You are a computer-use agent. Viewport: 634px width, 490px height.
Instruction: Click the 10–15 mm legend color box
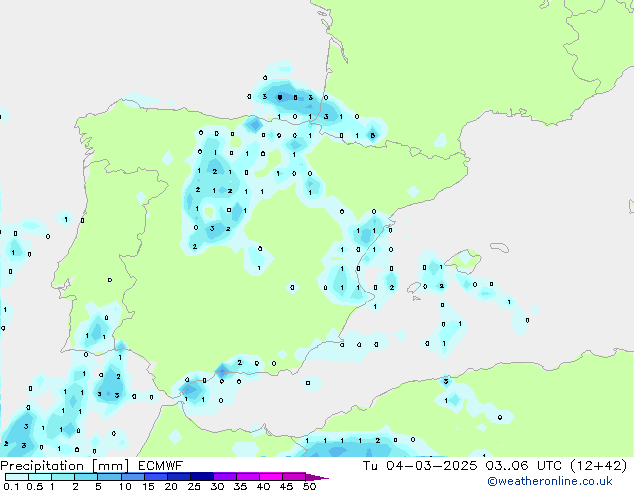132,477
